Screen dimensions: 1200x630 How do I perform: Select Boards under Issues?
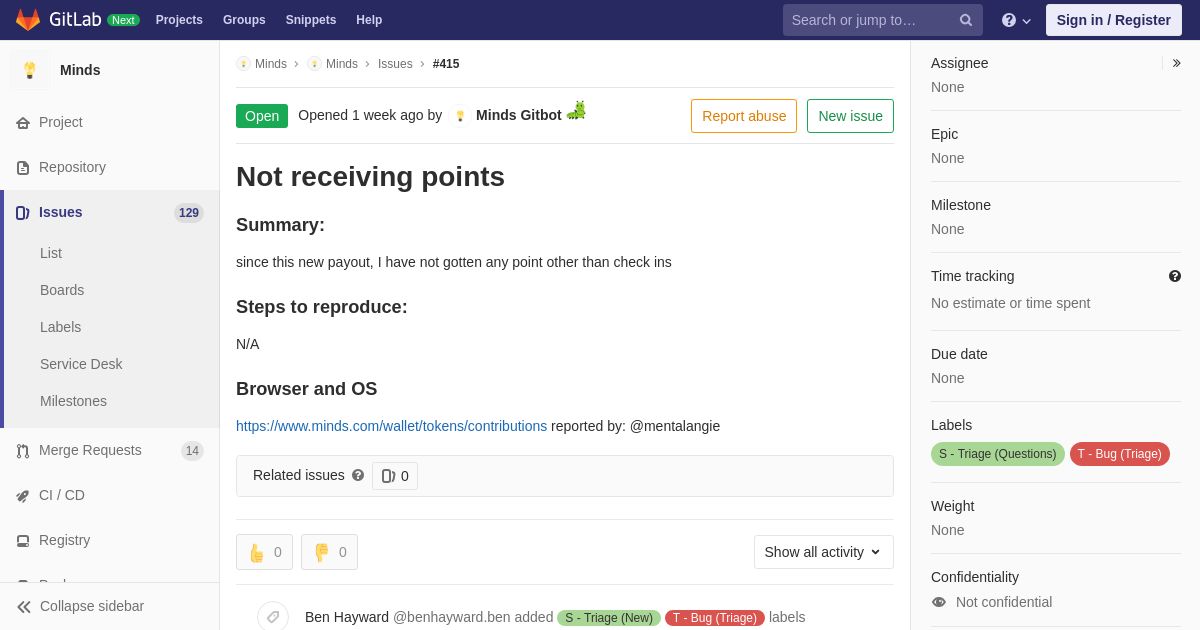tap(62, 290)
